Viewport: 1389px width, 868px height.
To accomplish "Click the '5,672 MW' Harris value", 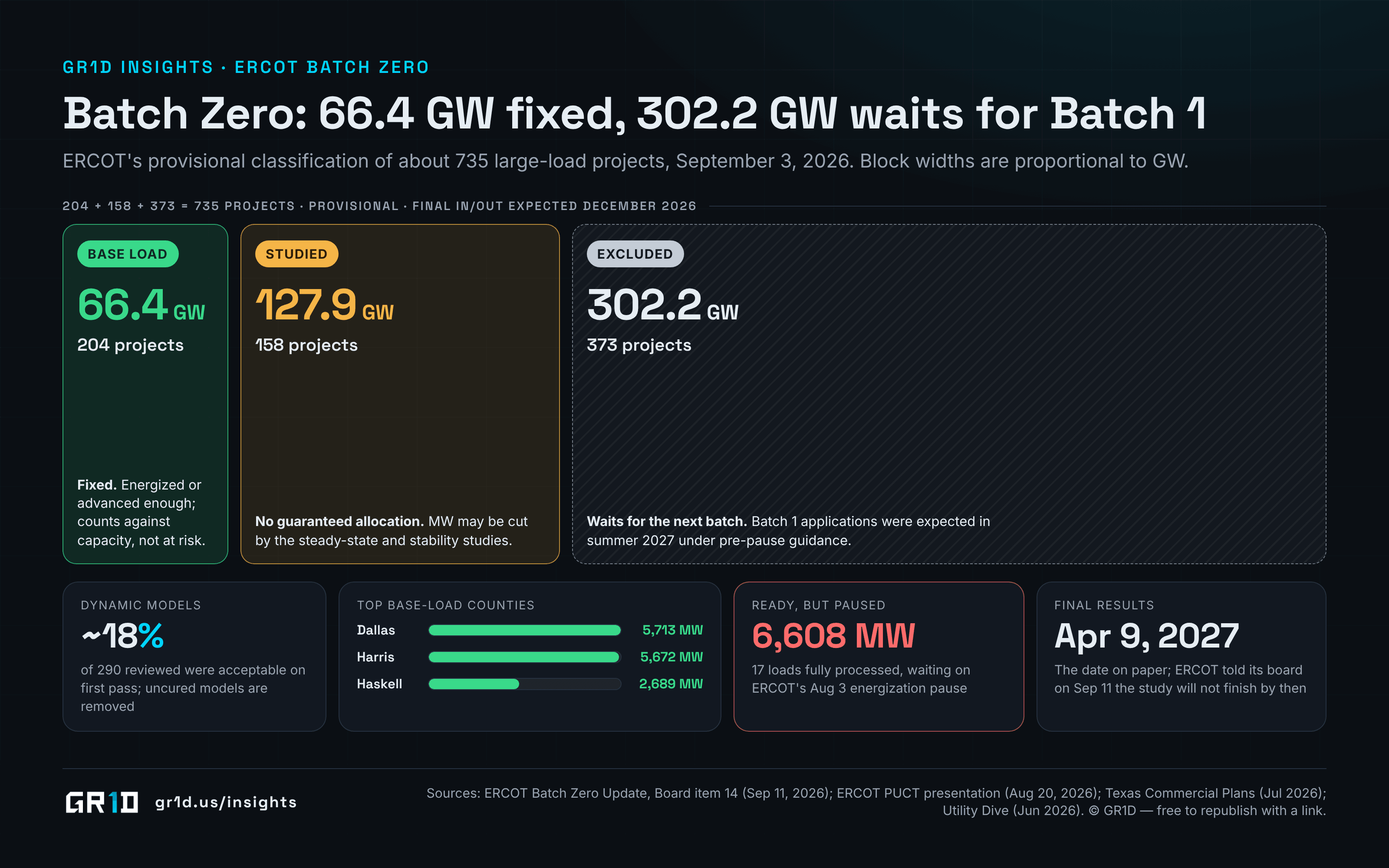I will [671, 657].
